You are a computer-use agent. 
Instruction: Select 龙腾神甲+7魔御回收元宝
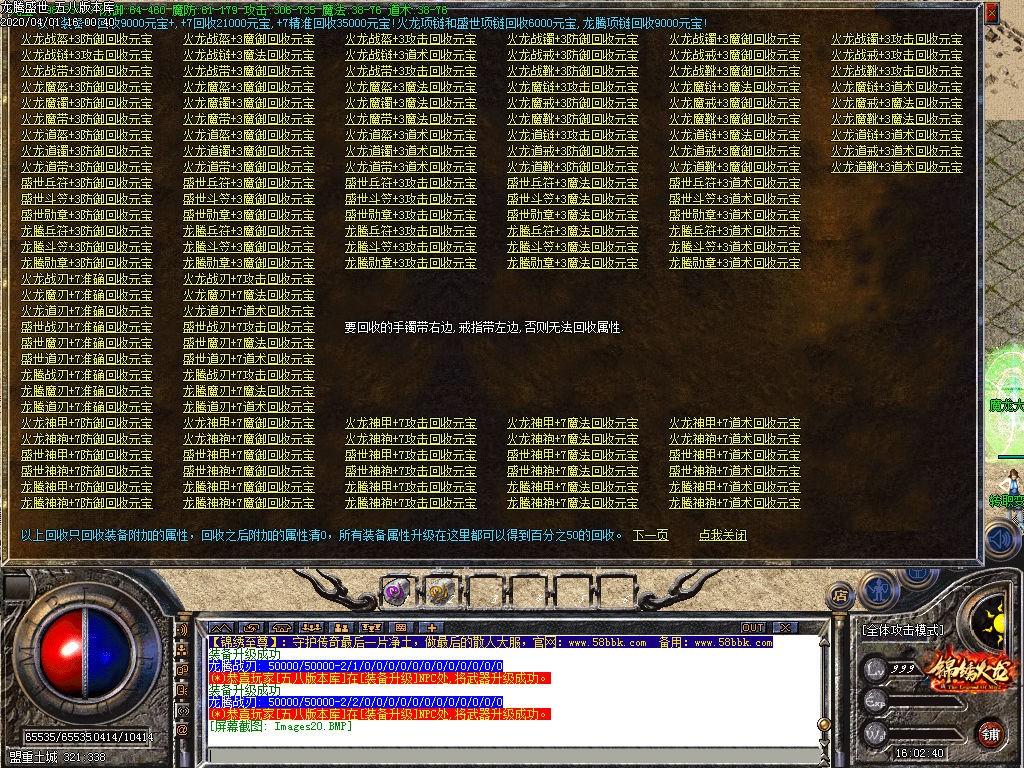pos(248,487)
